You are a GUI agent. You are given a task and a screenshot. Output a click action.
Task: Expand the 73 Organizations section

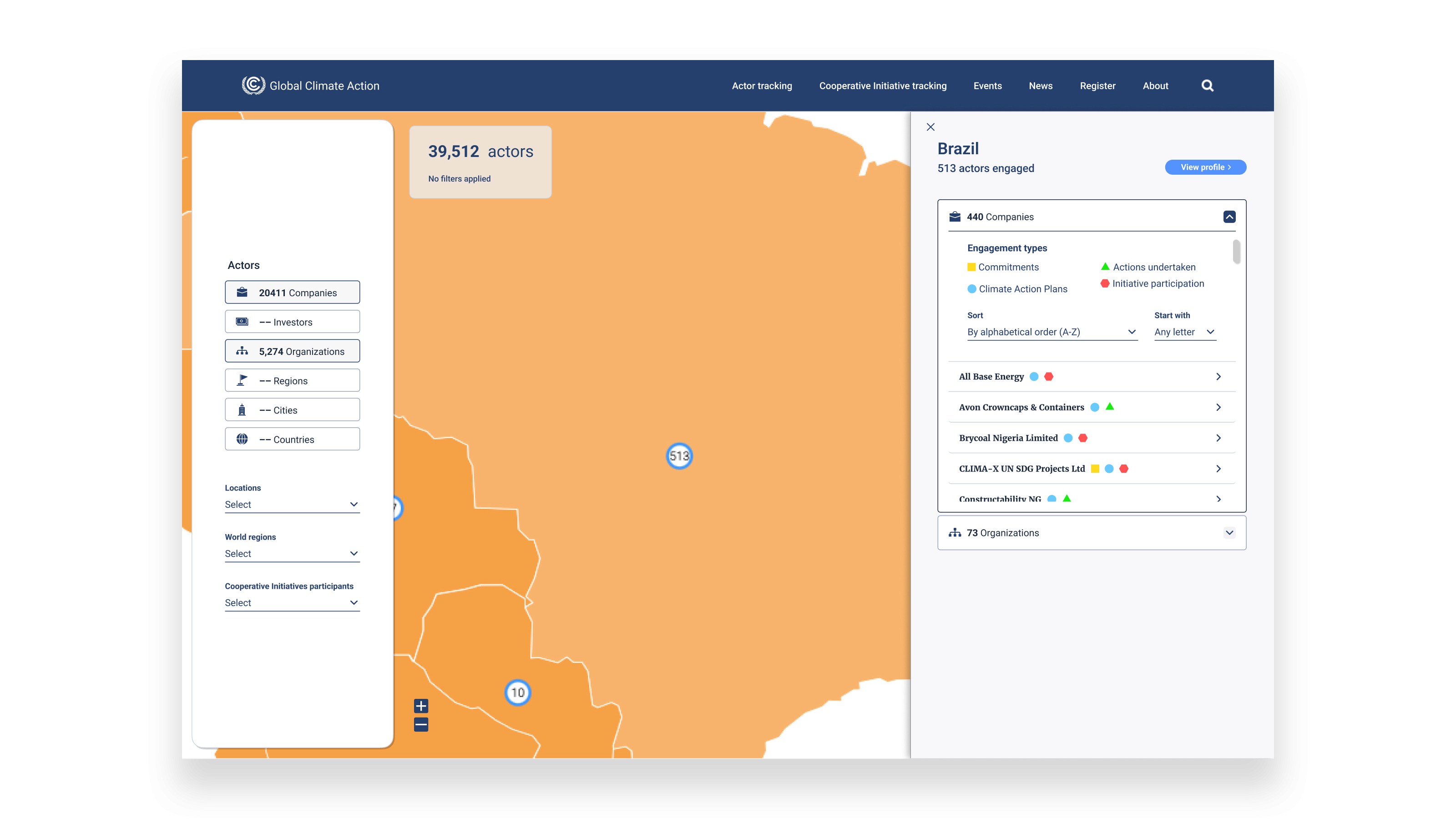[1229, 533]
